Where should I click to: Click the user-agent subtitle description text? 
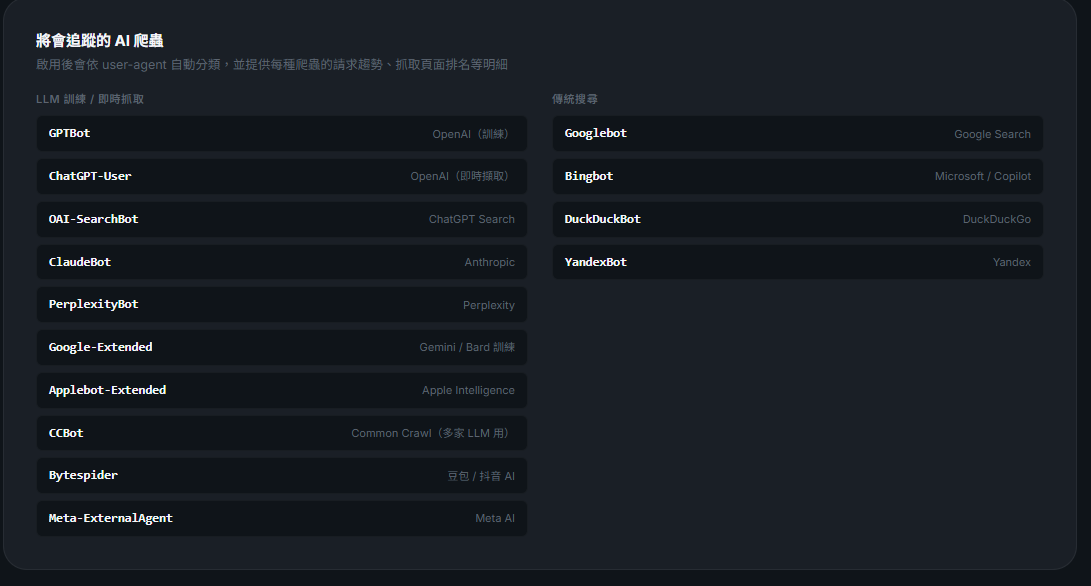tap(272, 65)
